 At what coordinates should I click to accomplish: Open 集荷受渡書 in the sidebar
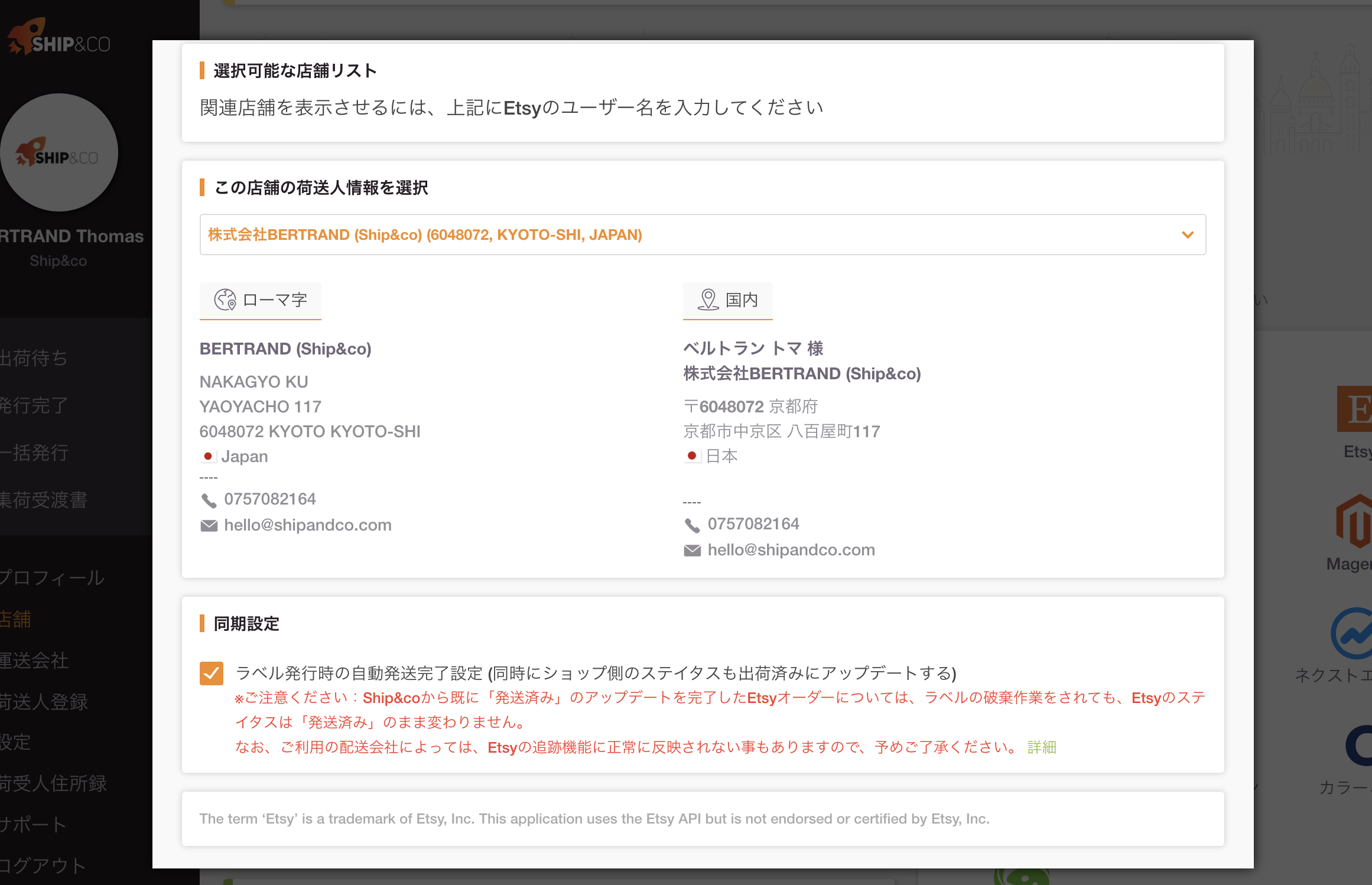(44, 500)
